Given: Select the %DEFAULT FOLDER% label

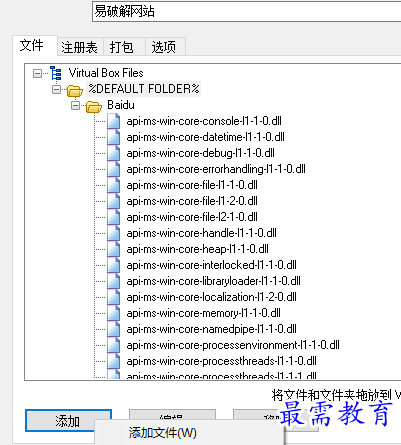Looking at the screenshot, I should [x=144, y=89].
